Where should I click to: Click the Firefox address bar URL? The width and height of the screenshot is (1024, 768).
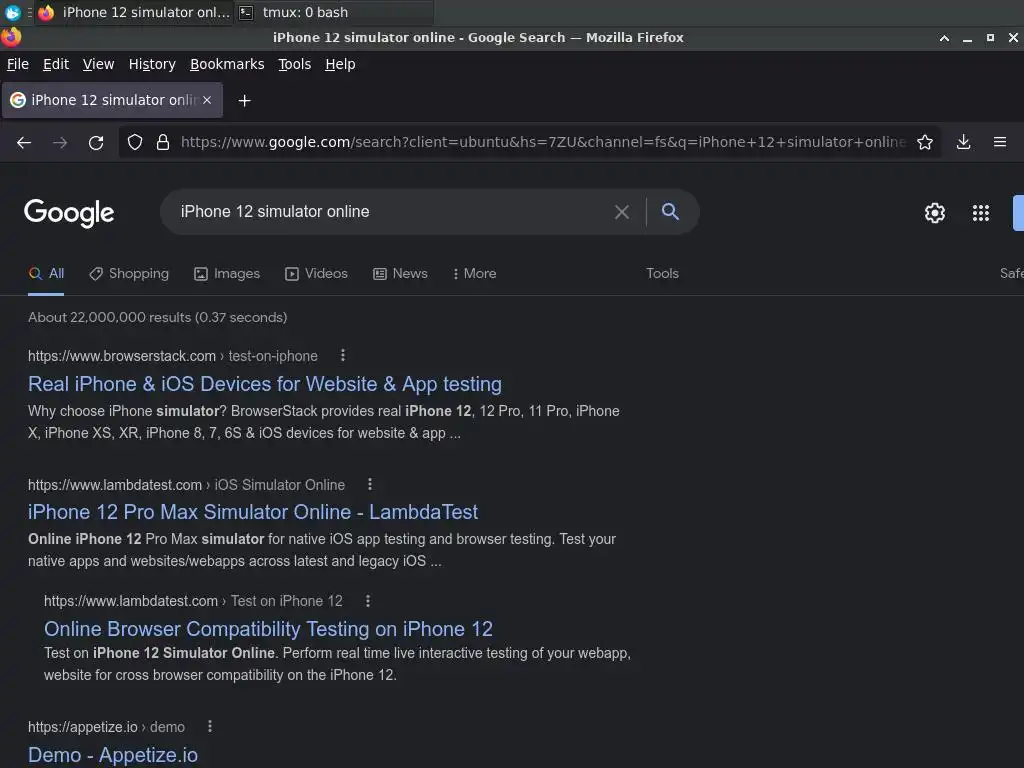point(543,142)
